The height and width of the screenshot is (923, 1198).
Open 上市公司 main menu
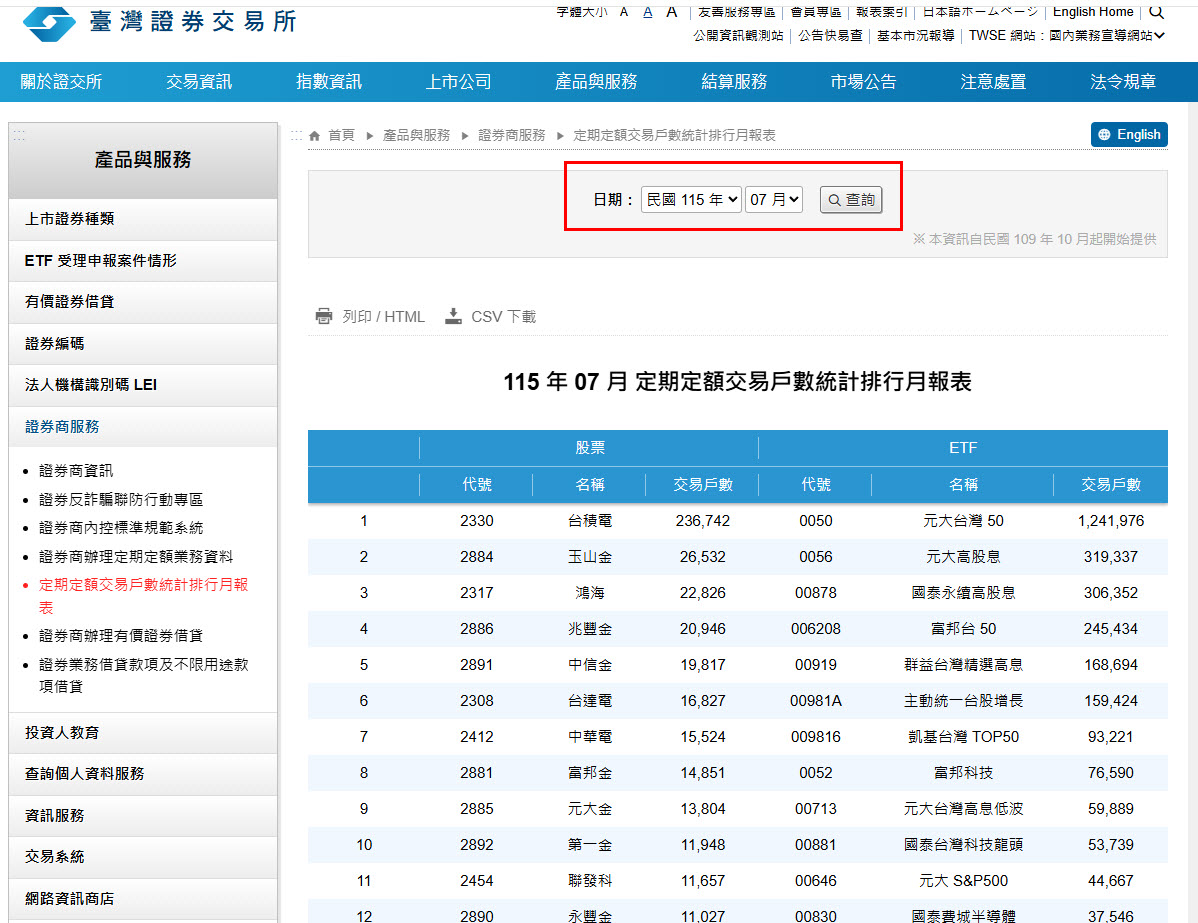pos(458,82)
